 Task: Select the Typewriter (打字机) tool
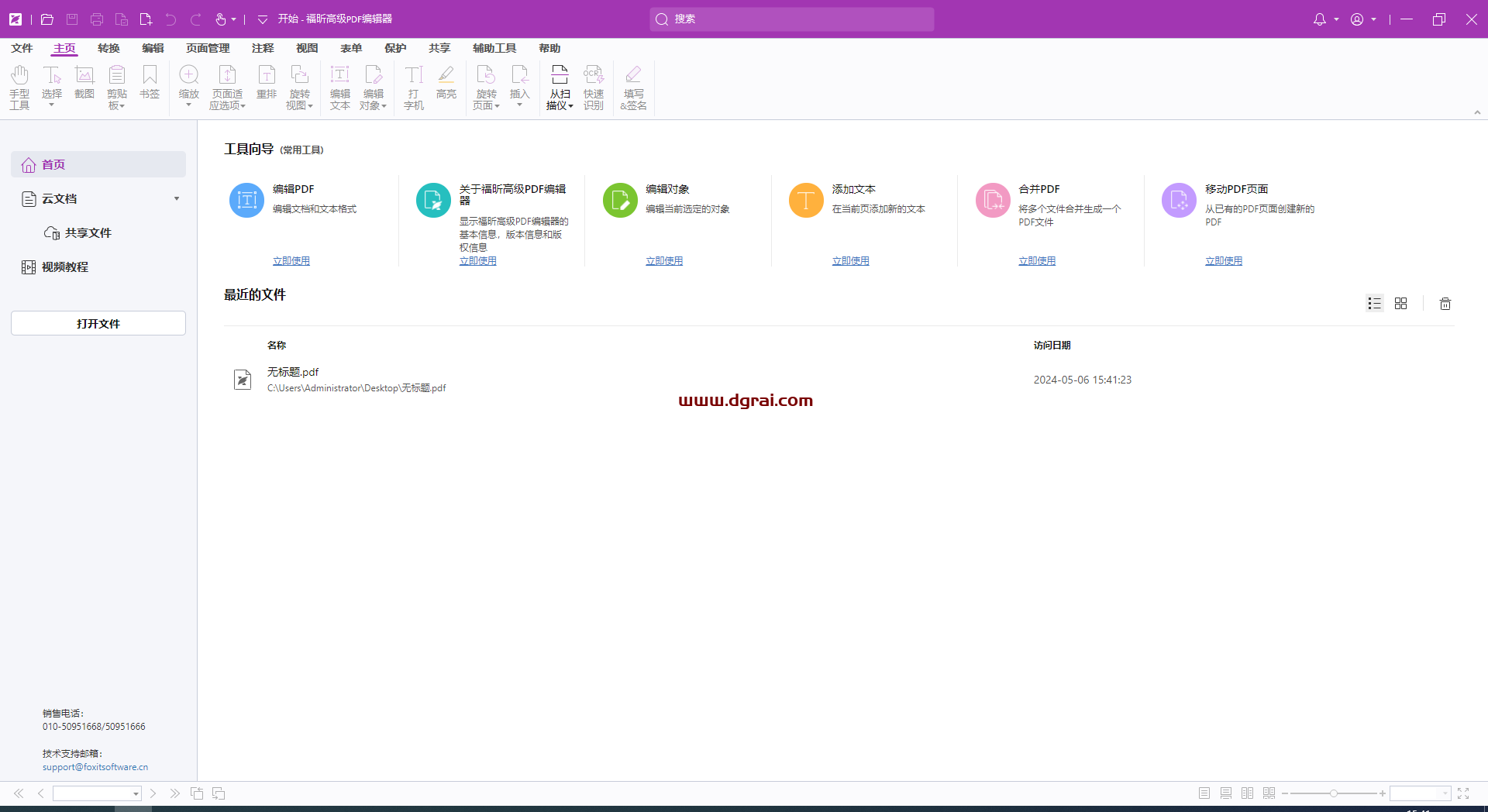[414, 87]
